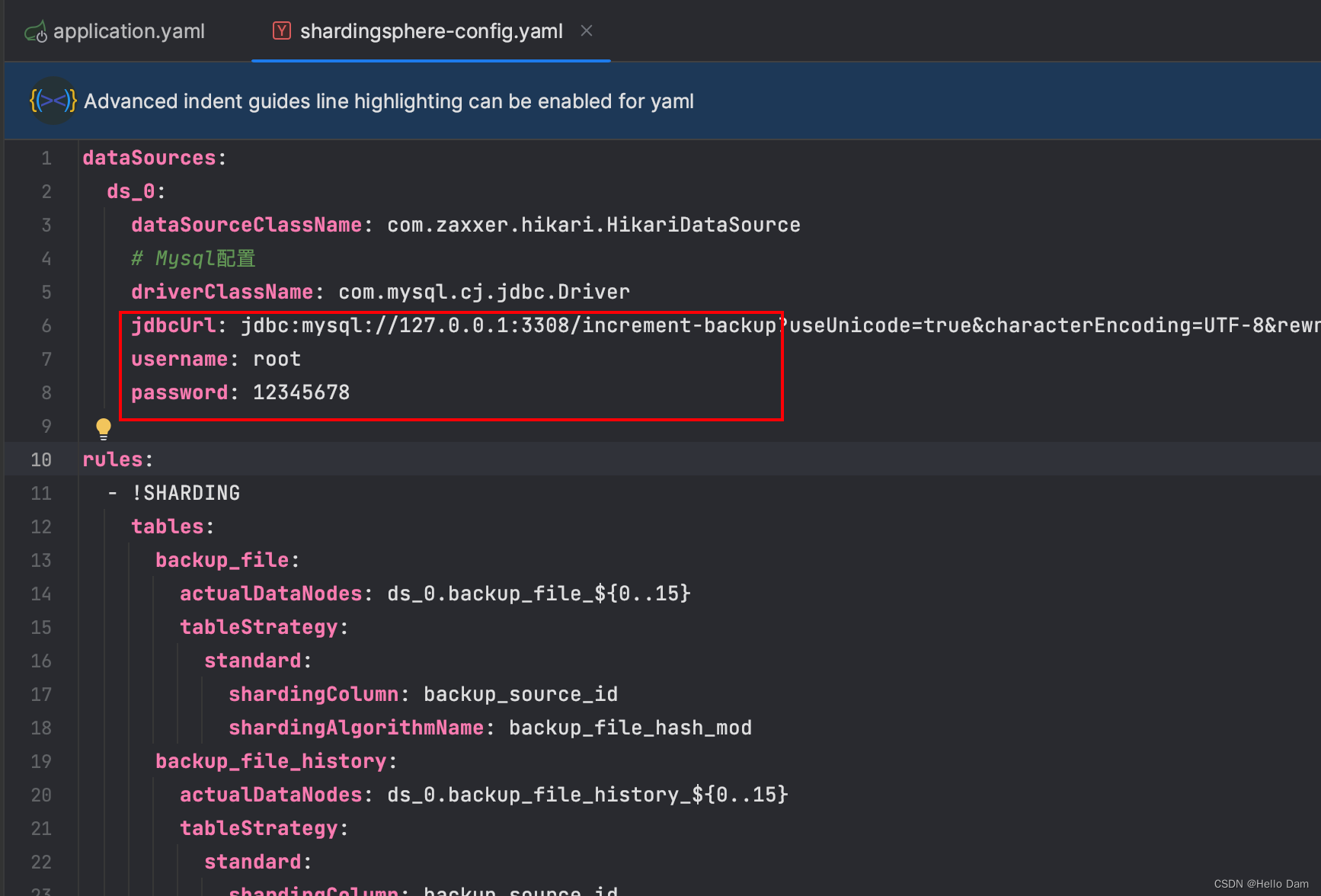Click line number 1 in the gutter
Screen dimensions: 1321x896
[x=46, y=158]
